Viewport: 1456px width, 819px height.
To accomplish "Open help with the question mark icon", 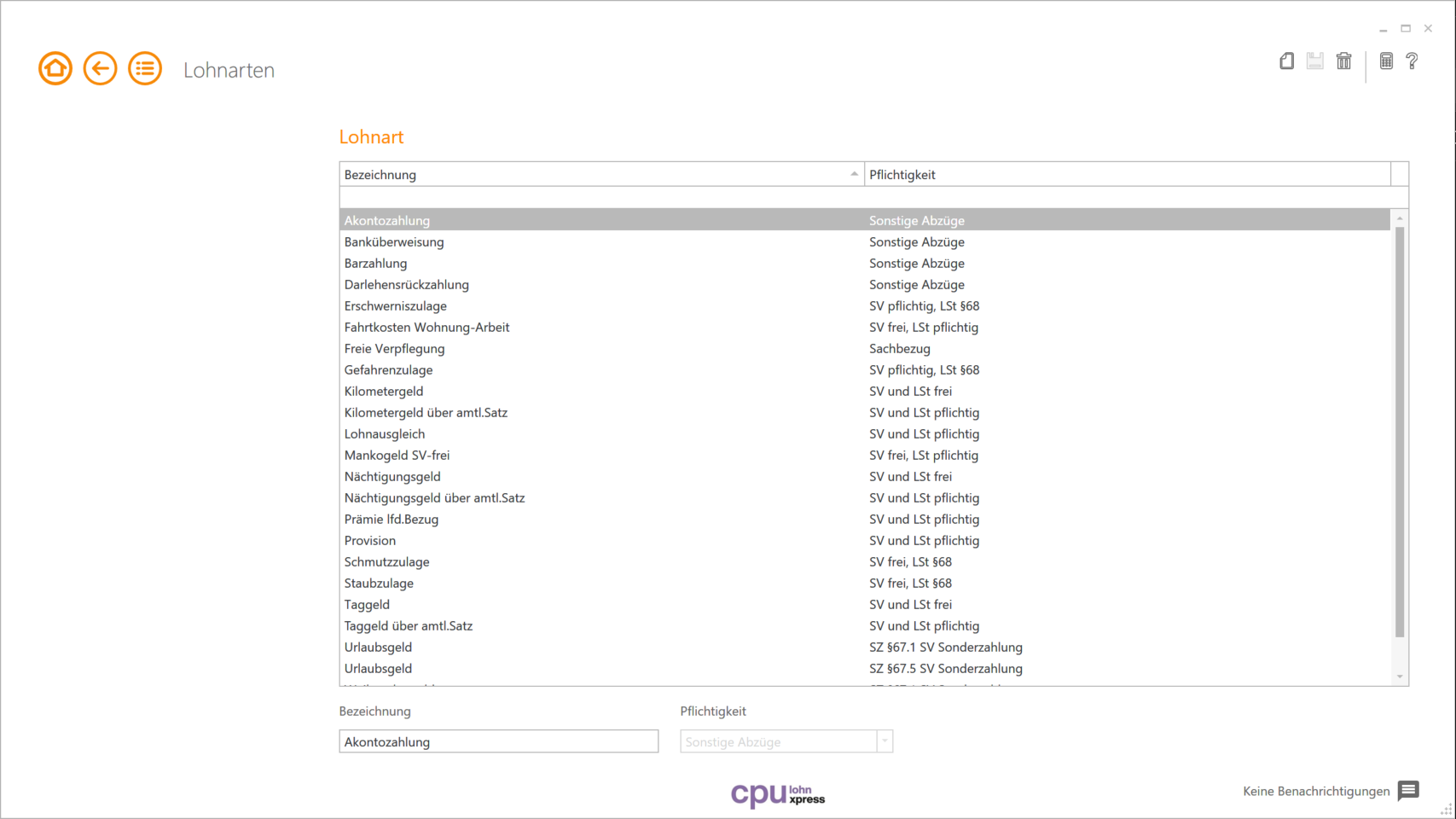I will pos(1412,61).
